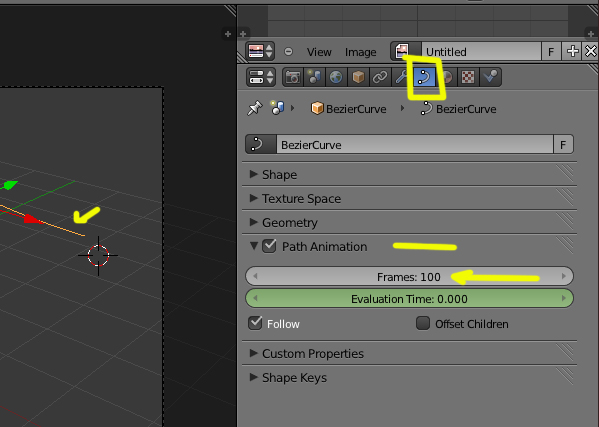Open the Material properties tab
This screenshot has width=599, height=427.
coord(446,77)
